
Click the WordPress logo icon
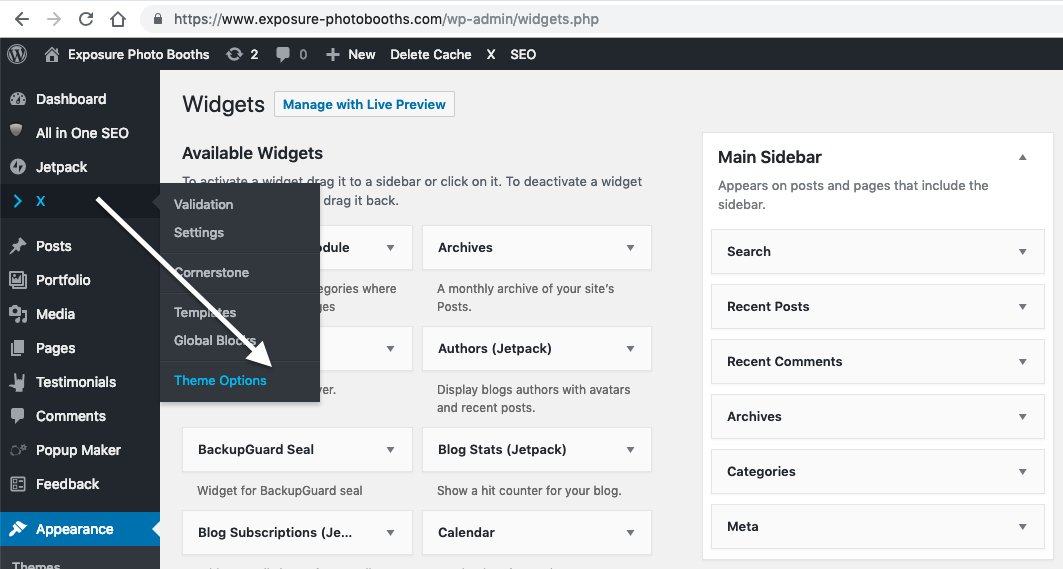[x=18, y=54]
